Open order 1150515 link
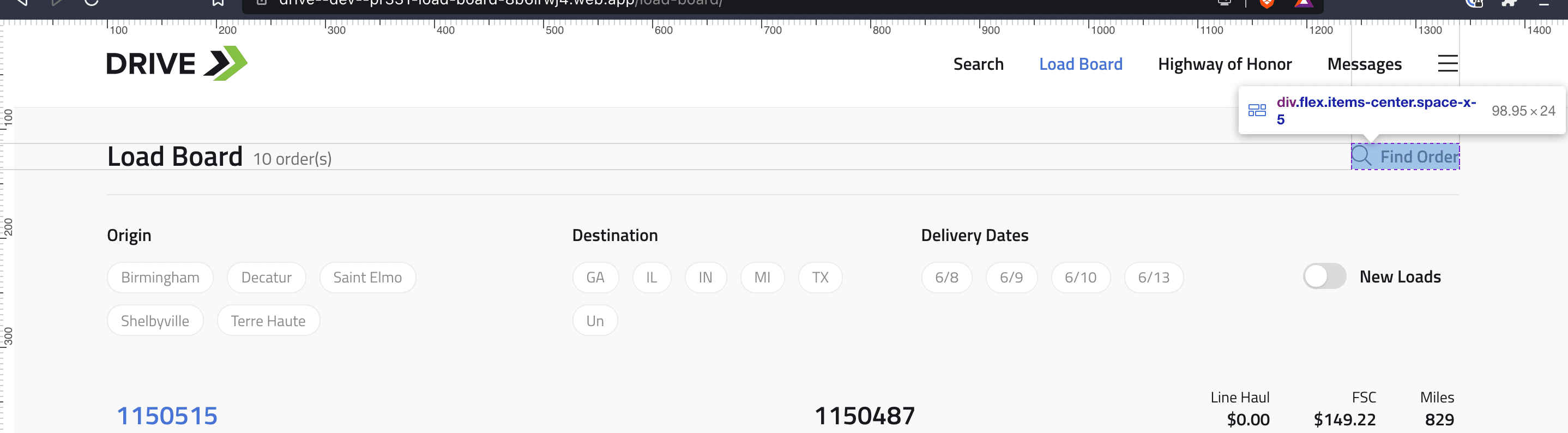The height and width of the screenshot is (433, 1568). point(167,416)
